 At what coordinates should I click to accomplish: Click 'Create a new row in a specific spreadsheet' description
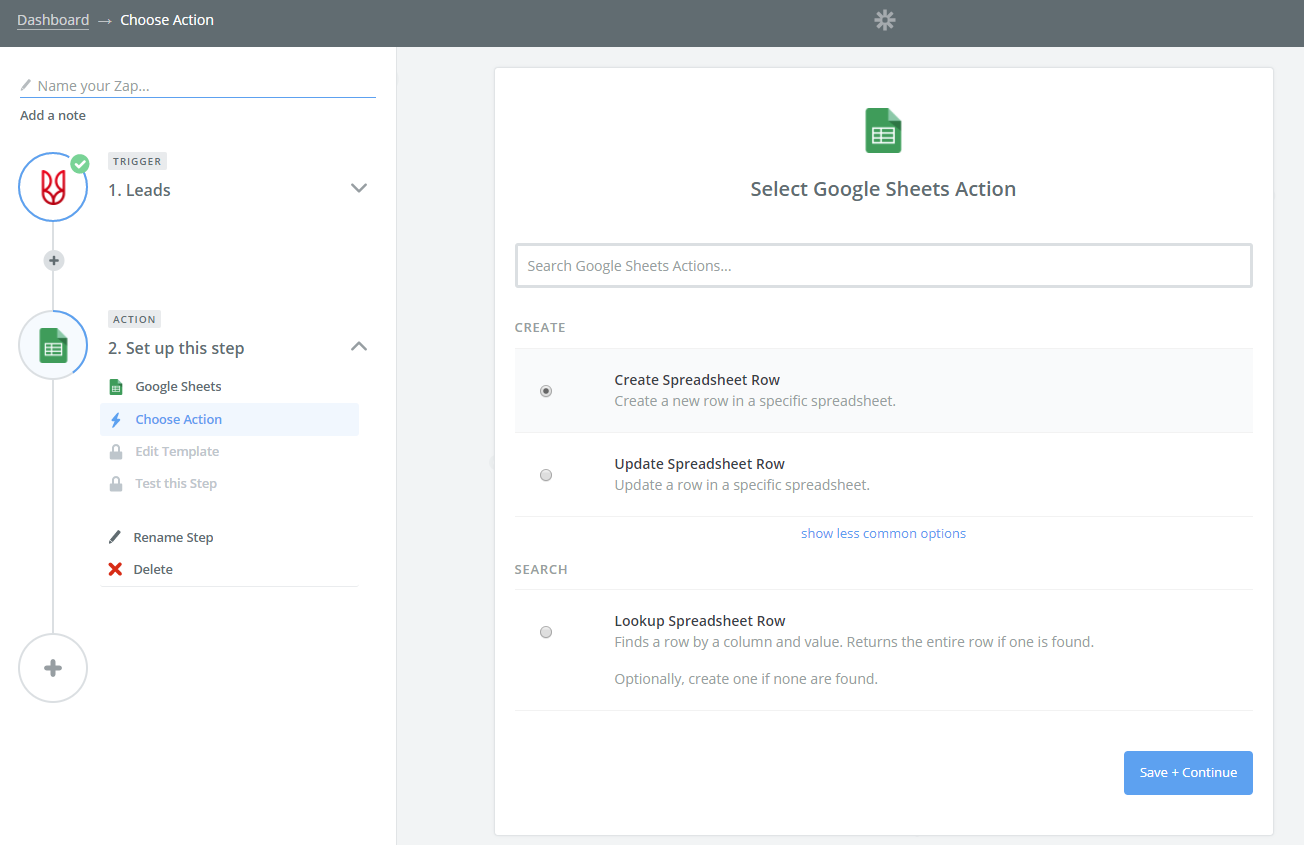[755, 401]
